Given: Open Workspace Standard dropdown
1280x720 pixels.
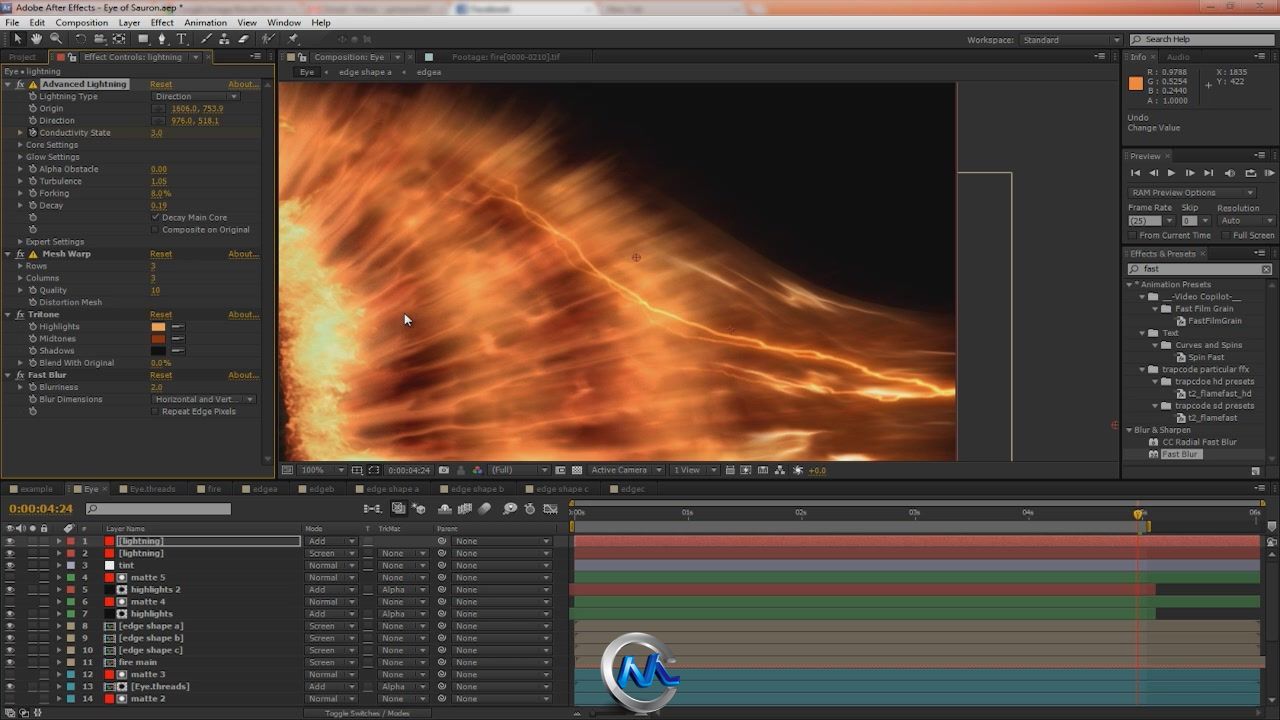Looking at the screenshot, I should 1070,40.
